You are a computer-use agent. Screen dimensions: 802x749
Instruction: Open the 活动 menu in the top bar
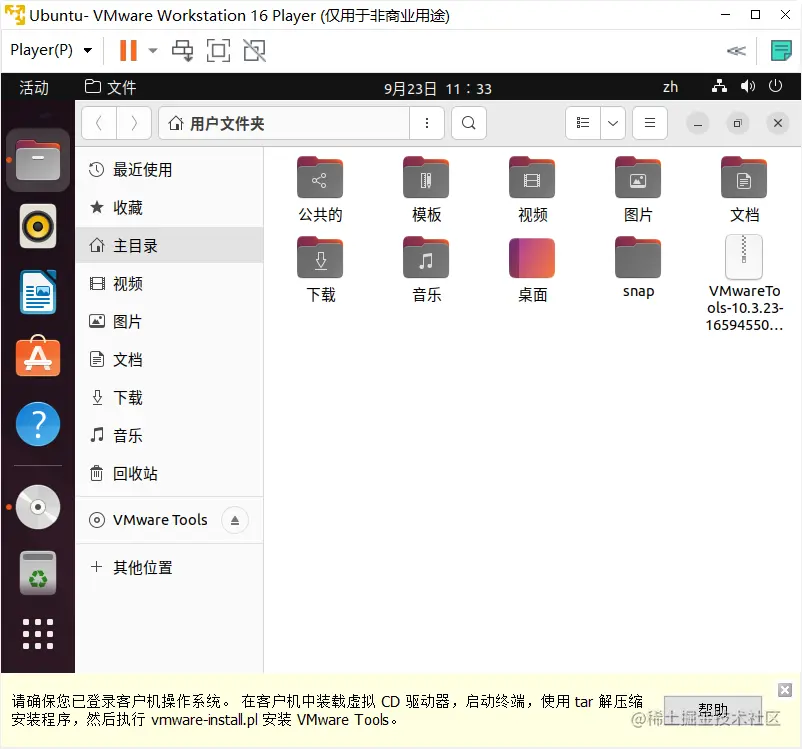[34, 87]
